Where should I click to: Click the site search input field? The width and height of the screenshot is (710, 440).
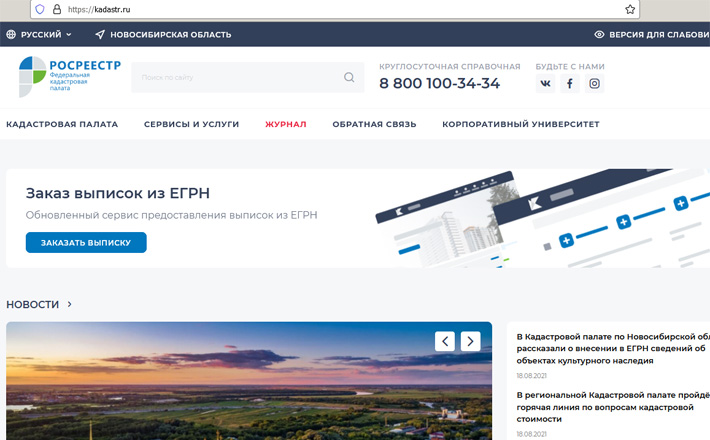point(248,77)
